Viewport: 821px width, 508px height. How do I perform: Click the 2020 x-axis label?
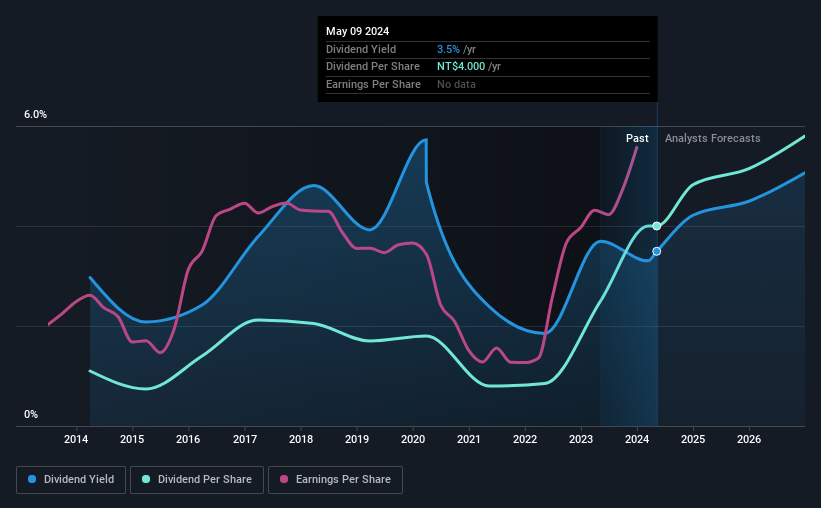coord(413,439)
